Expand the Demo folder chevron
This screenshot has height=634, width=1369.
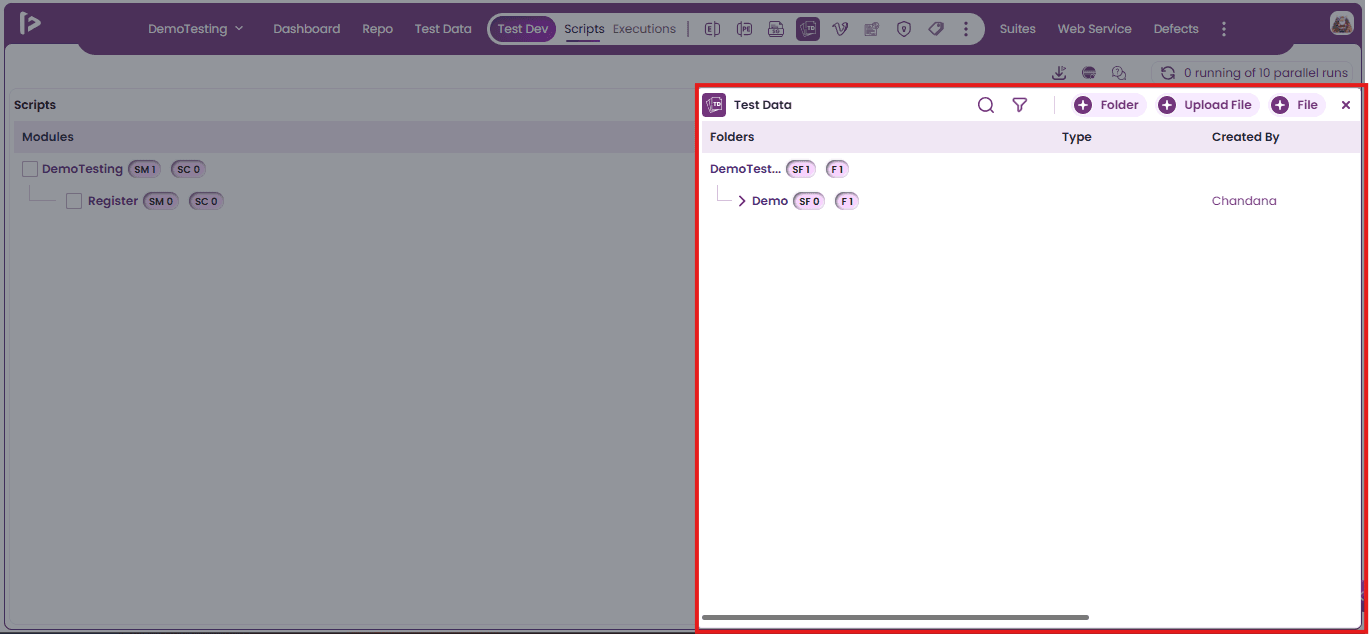742,201
